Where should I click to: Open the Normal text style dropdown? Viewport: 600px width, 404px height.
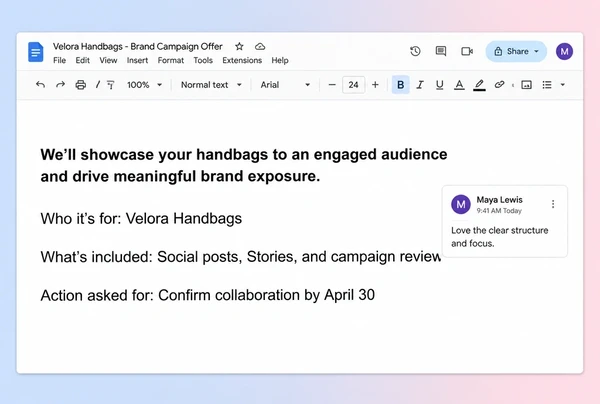(211, 85)
